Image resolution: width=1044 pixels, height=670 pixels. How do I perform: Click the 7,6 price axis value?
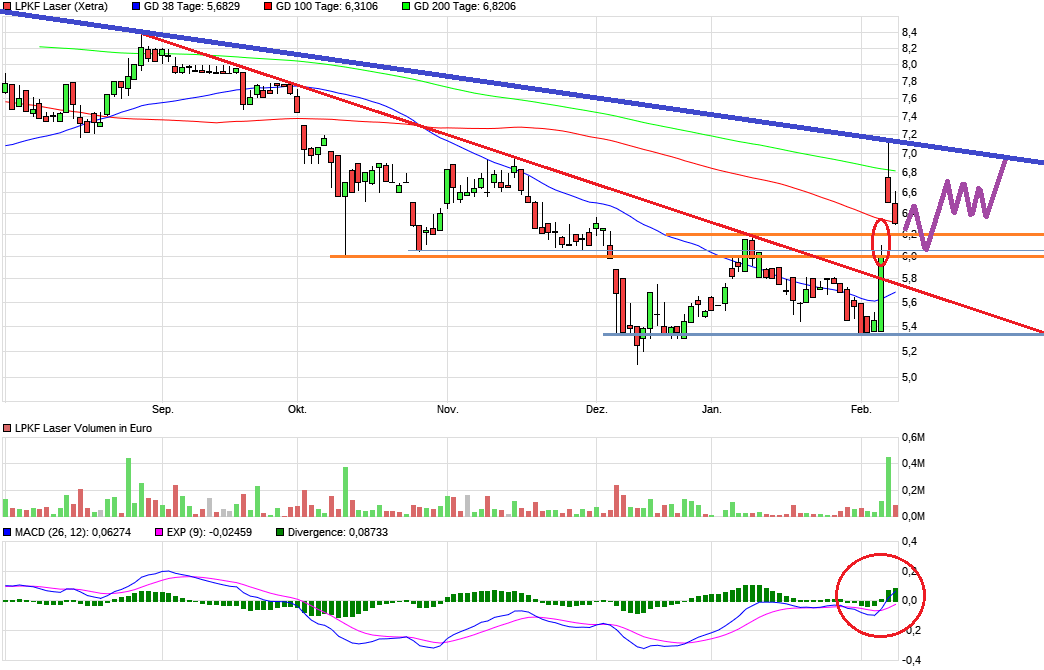point(910,99)
